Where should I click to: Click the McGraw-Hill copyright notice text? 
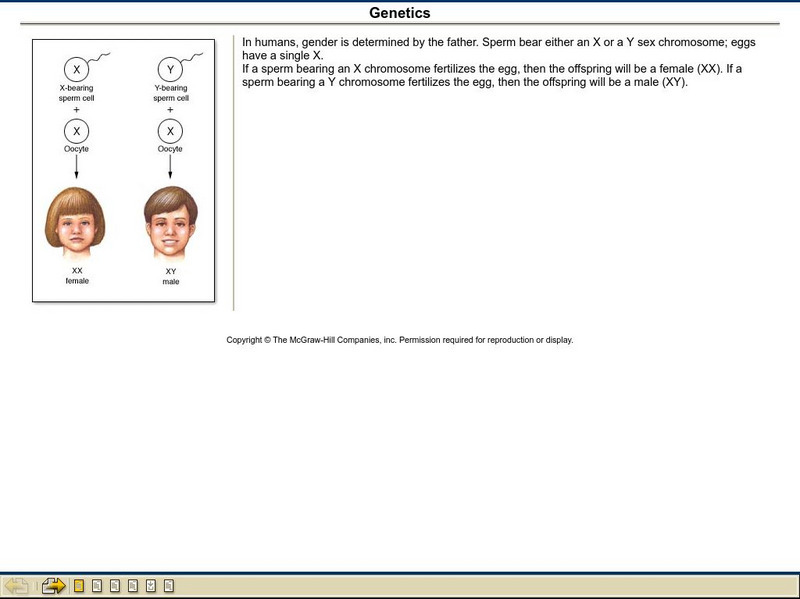(400, 339)
